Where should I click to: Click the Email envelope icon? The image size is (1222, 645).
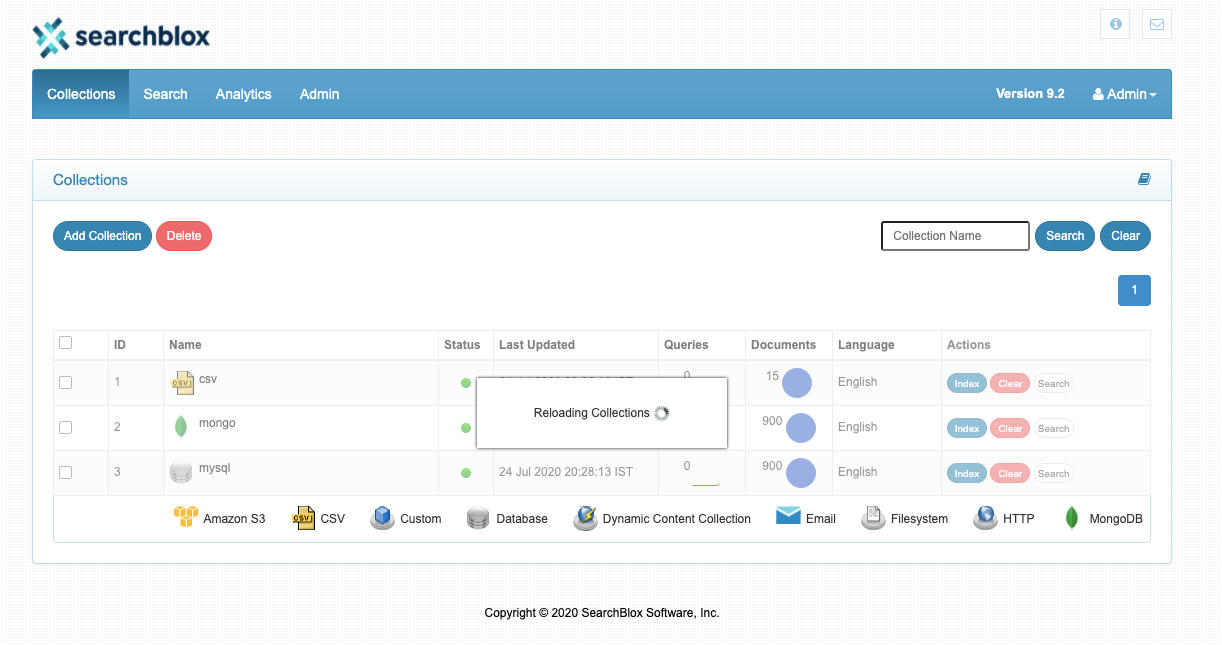788,516
